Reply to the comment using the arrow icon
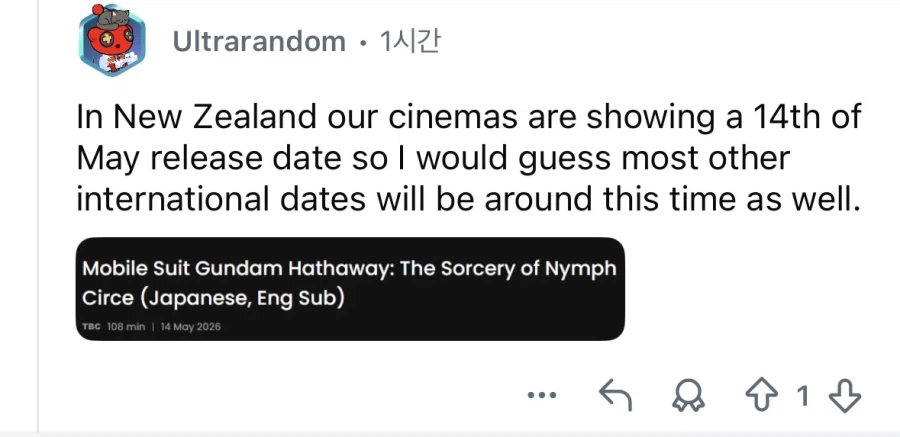Screen dimensions: 900x437 point(616,396)
